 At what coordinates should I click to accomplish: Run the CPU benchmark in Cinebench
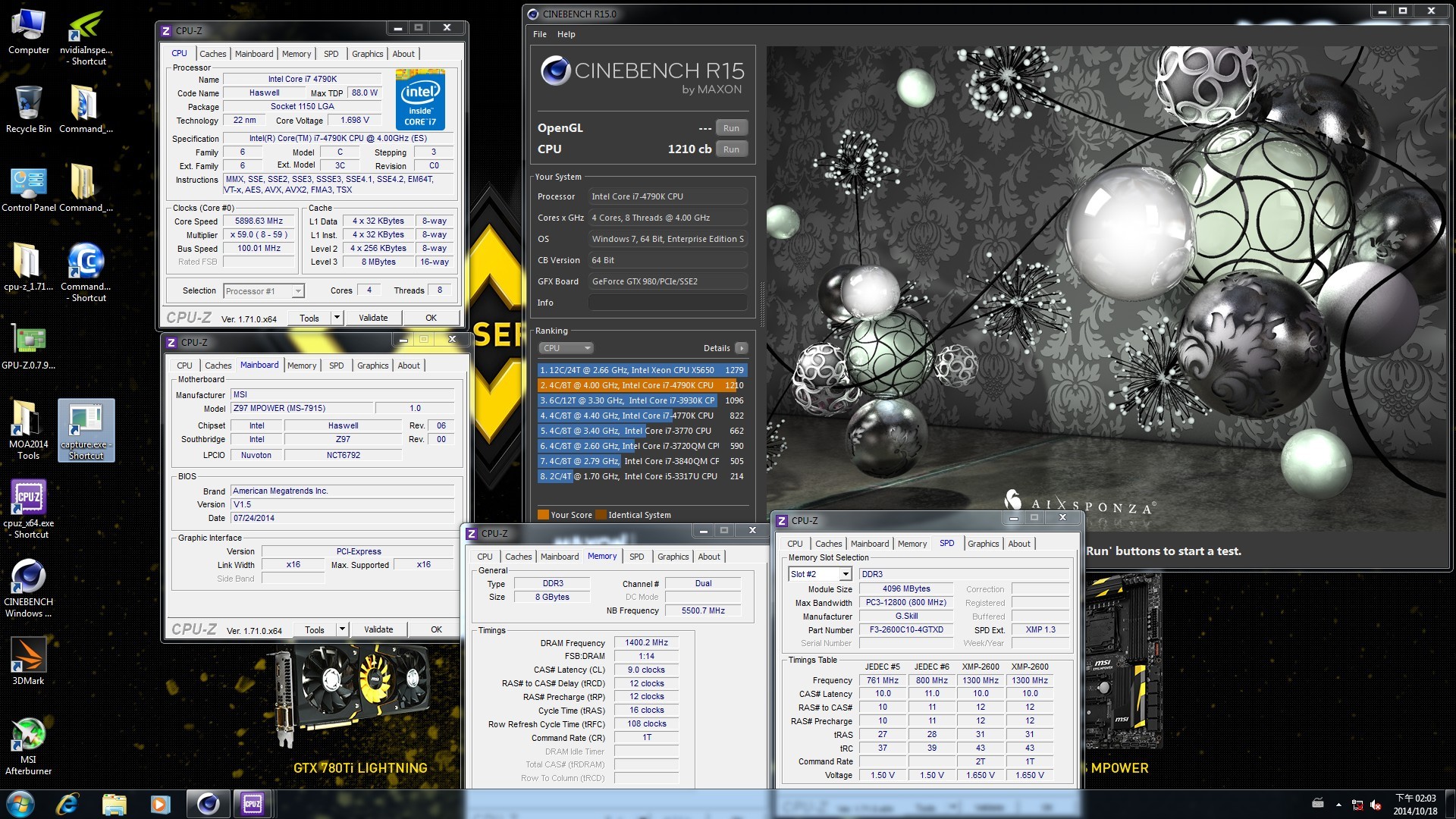pyautogui.click(x=731, y=149)
